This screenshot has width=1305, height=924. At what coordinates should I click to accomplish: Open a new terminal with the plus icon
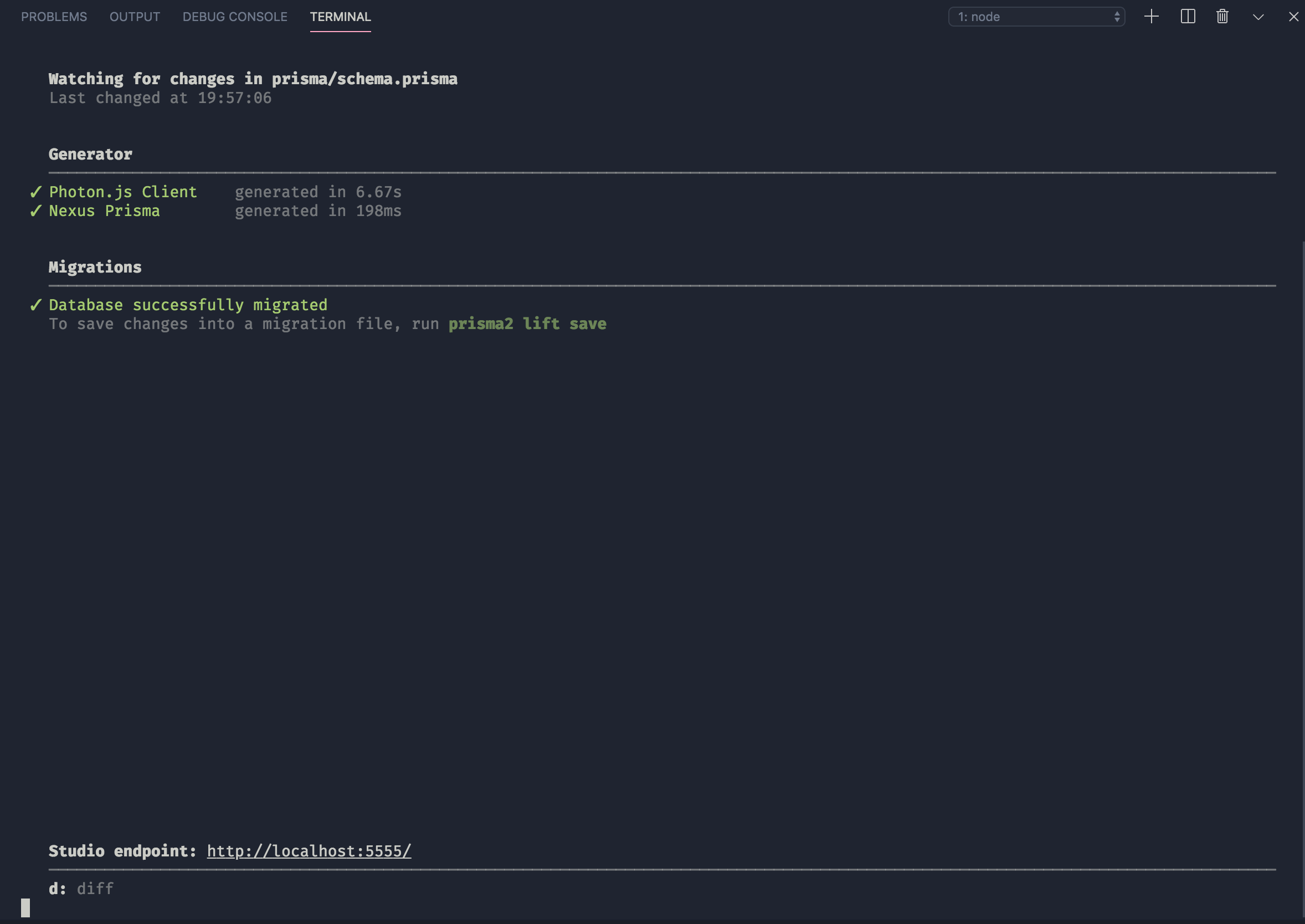coord(1152,17)
